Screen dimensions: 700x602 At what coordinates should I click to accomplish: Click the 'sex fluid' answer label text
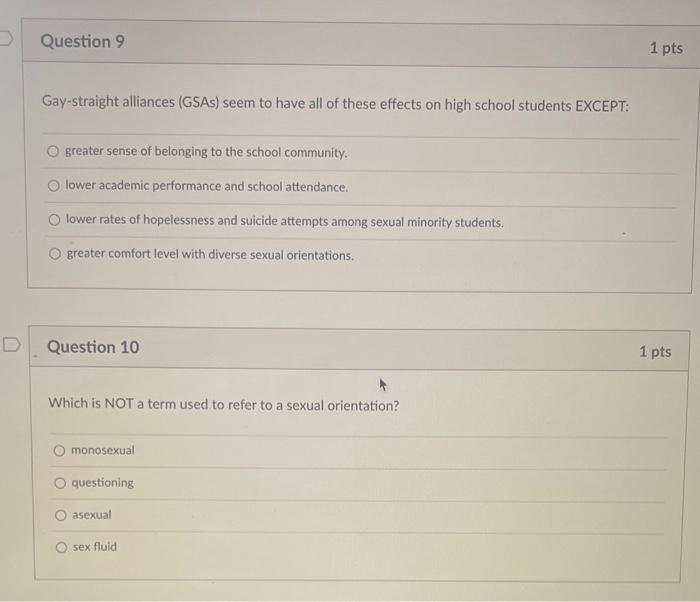[95, 547]
